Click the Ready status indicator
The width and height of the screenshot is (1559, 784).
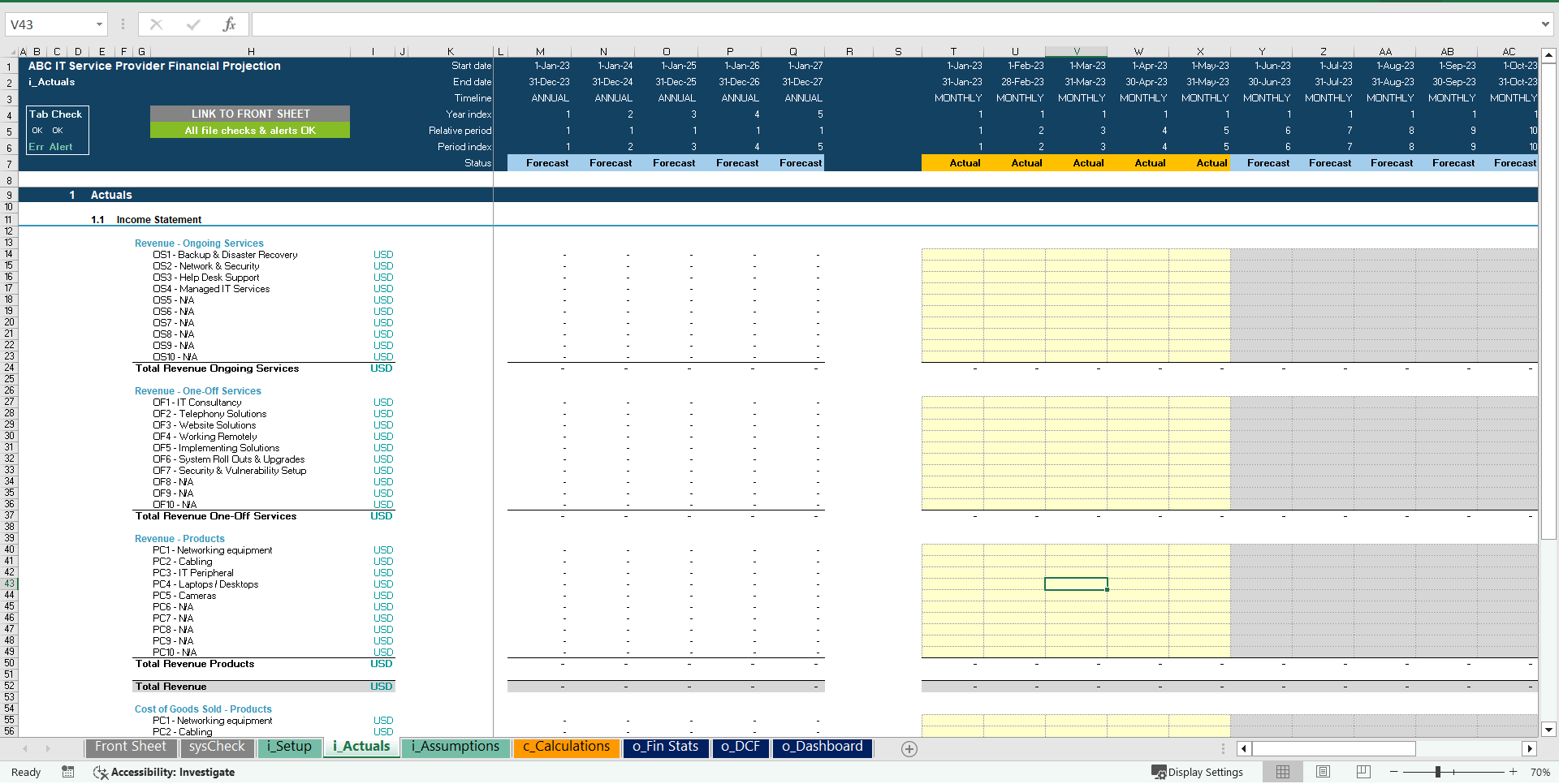(26, 772)
